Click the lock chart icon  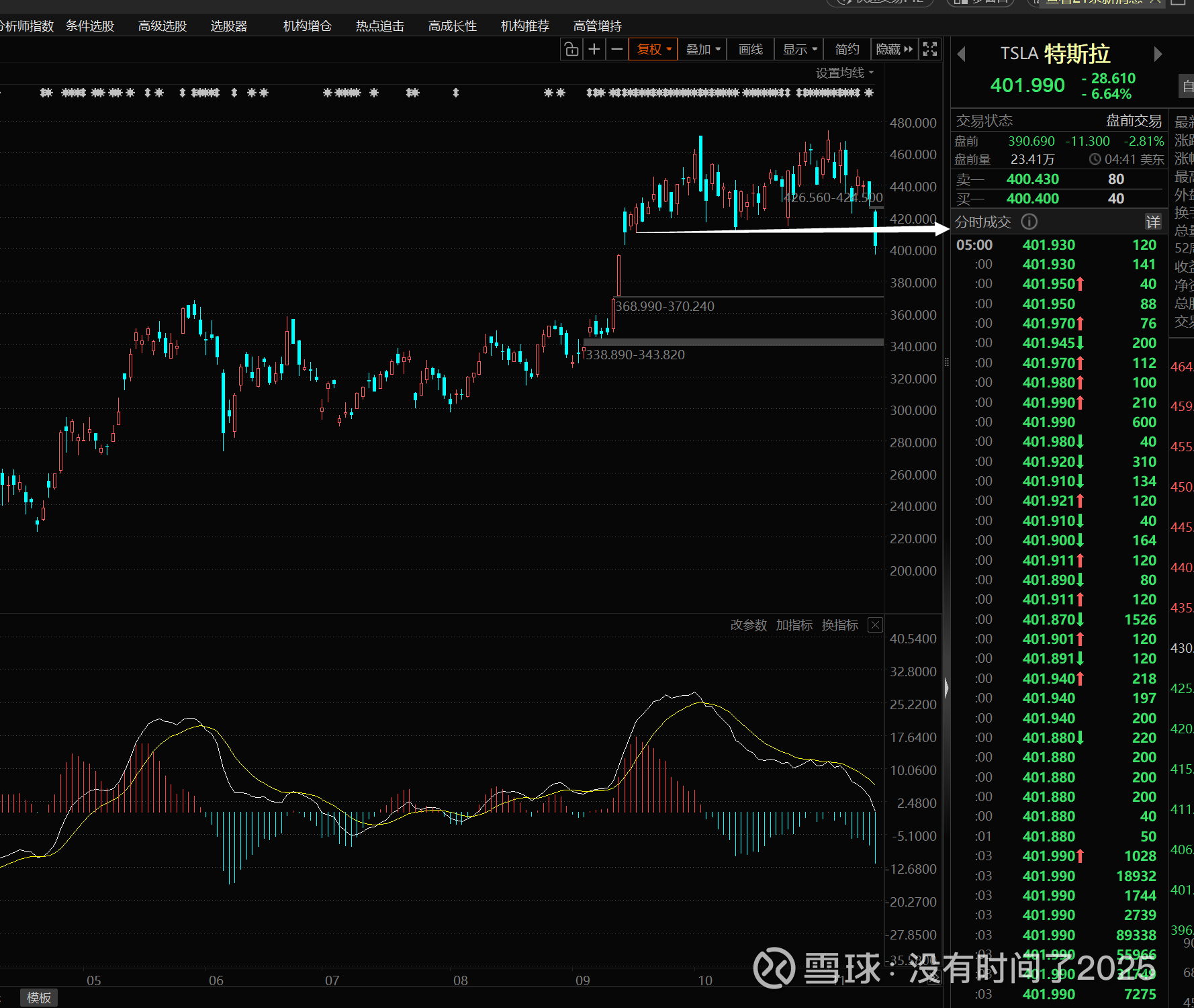pyautogui.click(x=571, y=49)
